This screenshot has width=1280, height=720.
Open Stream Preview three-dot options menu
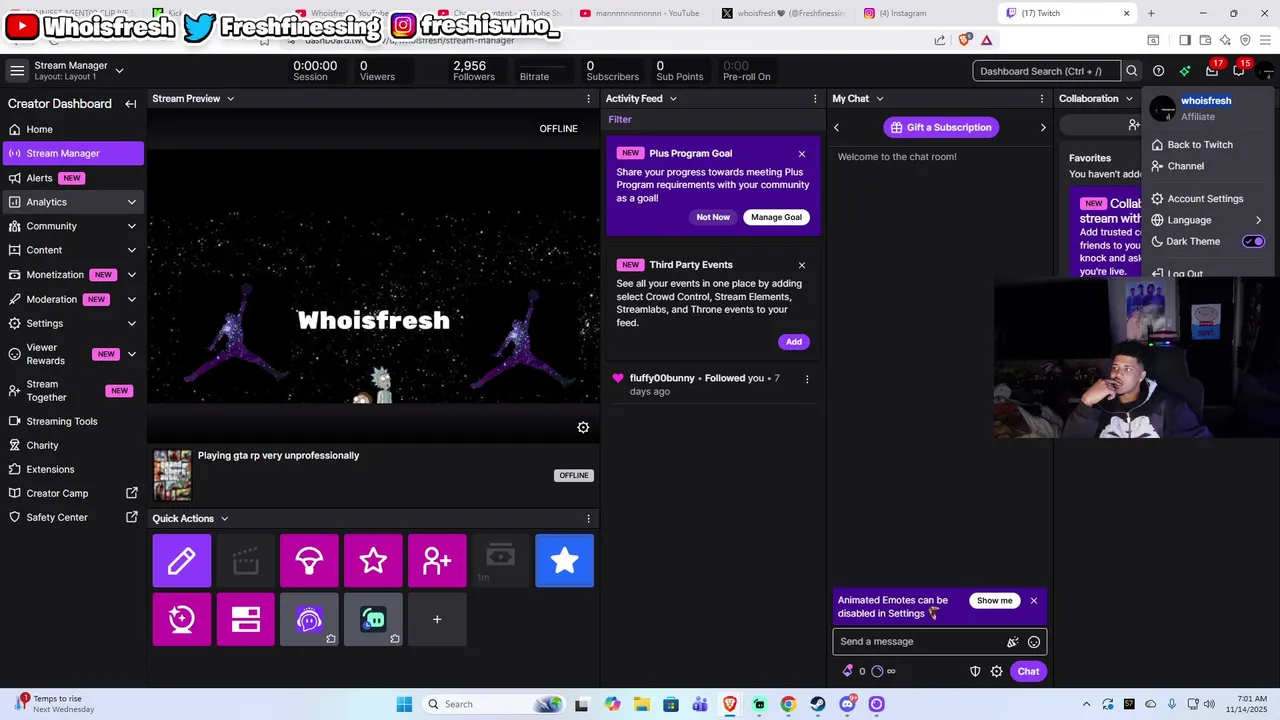(588, 99)
